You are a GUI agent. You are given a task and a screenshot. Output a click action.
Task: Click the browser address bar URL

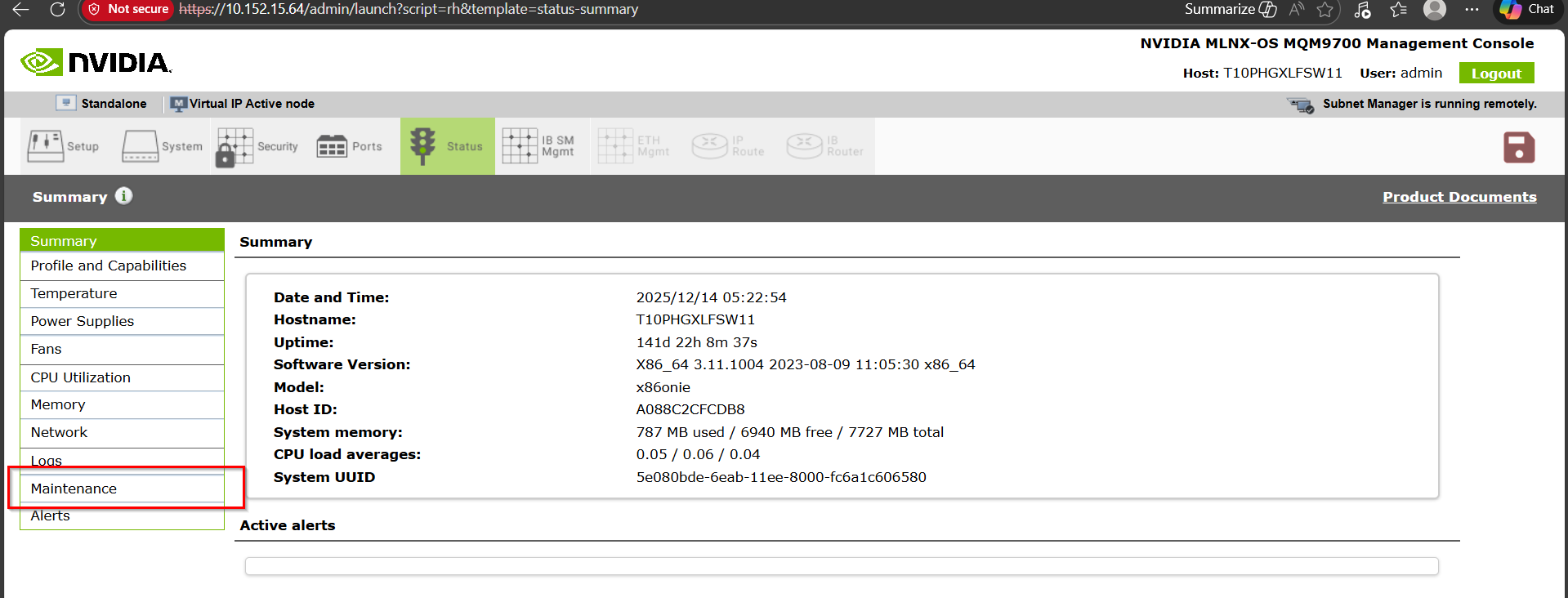[x=409, y=10]
